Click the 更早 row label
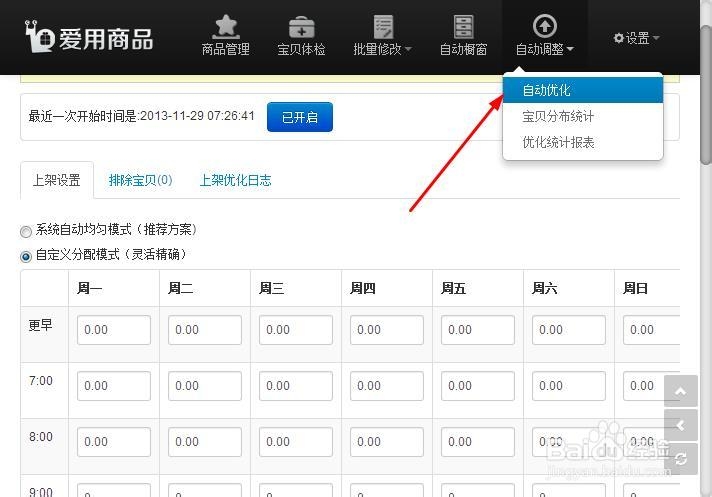This screenshot has height=497, width=712. point(40,325)
